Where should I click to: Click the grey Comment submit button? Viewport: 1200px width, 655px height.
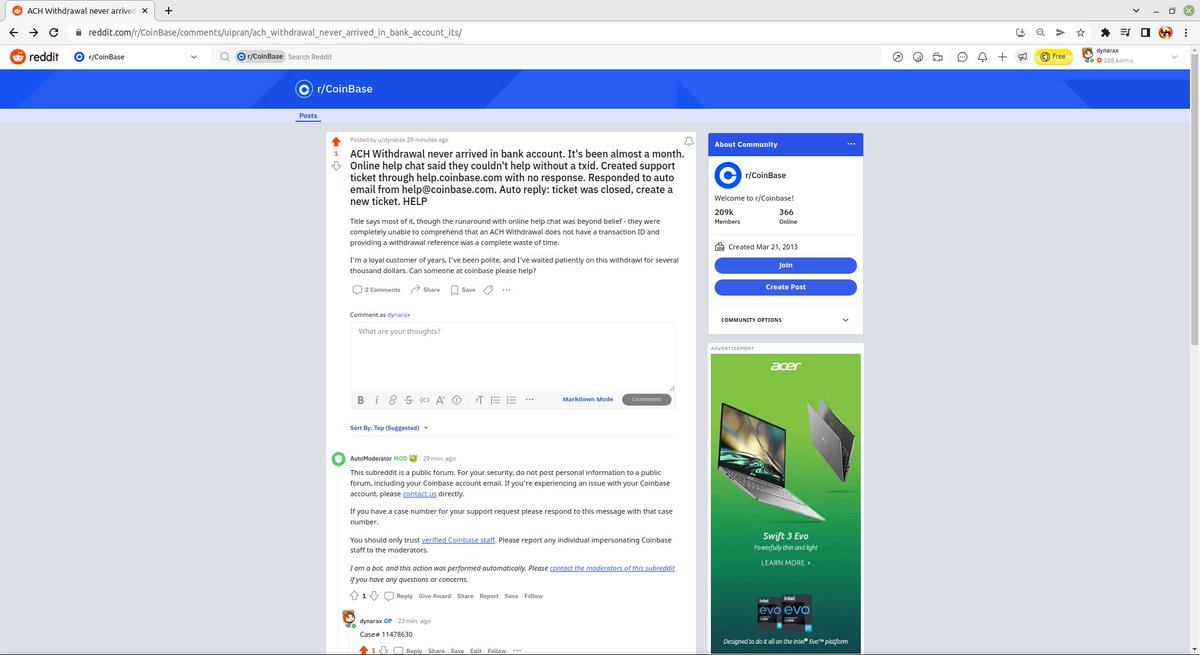tap(646, 399)
